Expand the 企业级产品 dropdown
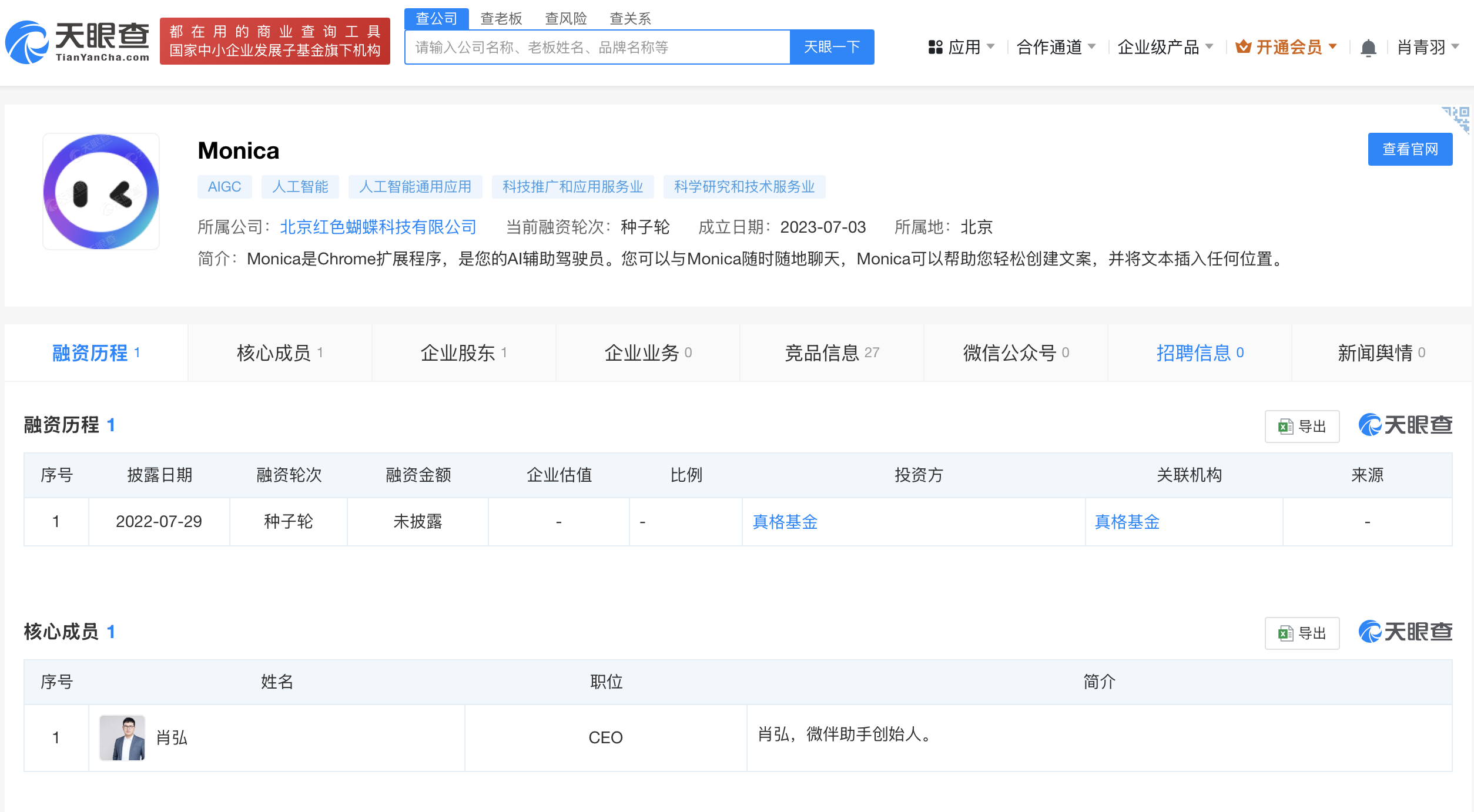The height and width of the screenshot is (812, 1474). [1165, 47]
